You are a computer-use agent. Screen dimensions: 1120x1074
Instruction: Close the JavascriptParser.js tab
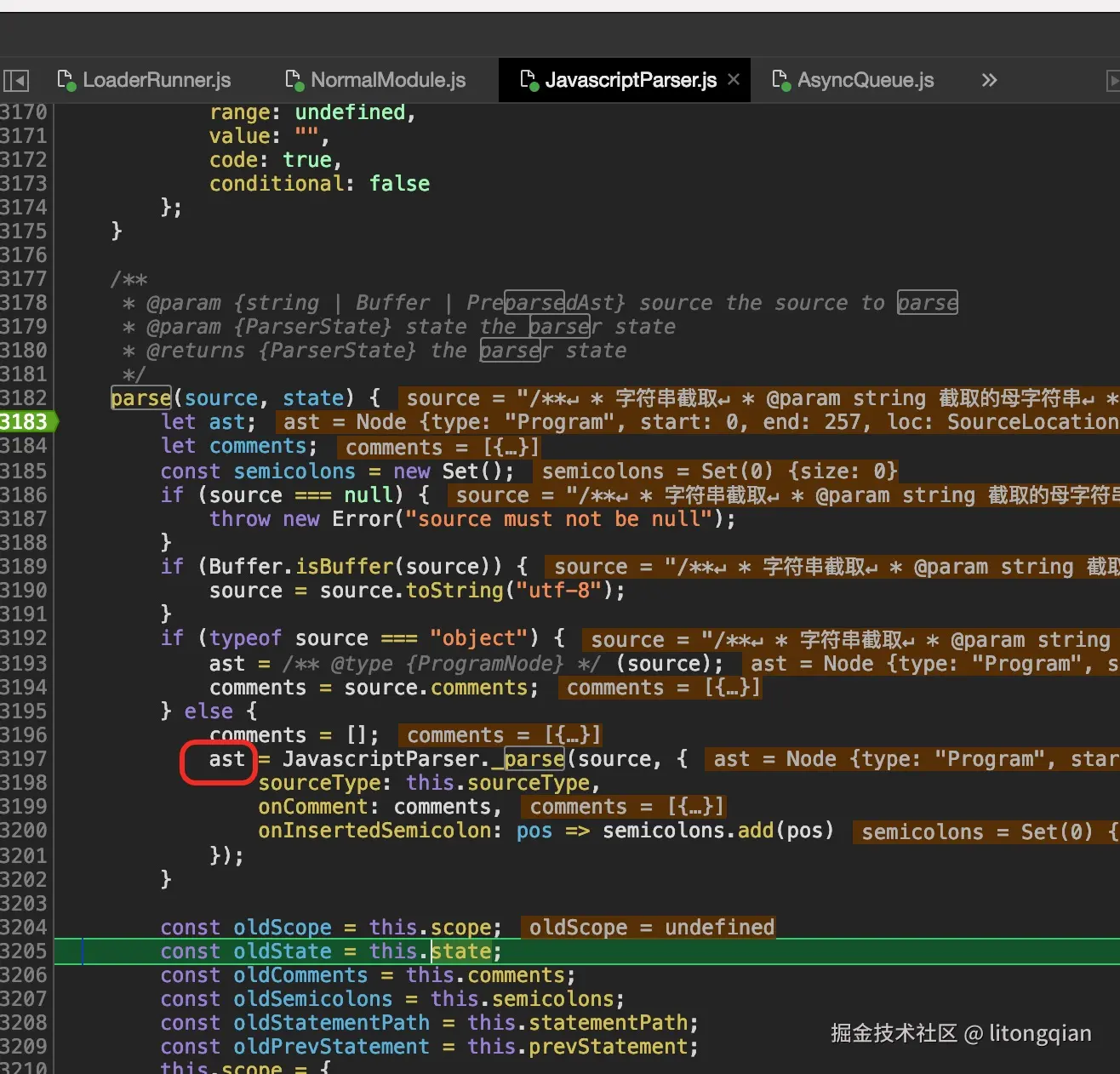click(x=734, y=79)
